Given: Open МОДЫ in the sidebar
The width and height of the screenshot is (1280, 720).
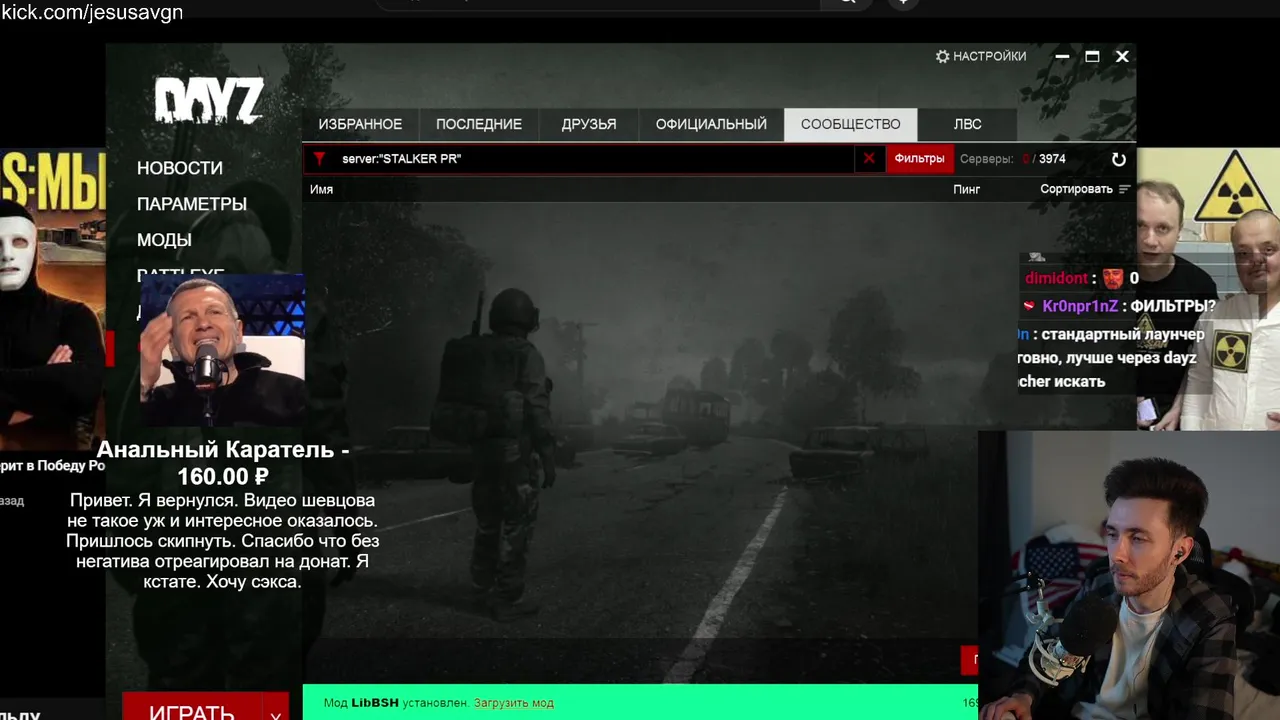Looking at the screenshot, I should (x=164, y=240).
